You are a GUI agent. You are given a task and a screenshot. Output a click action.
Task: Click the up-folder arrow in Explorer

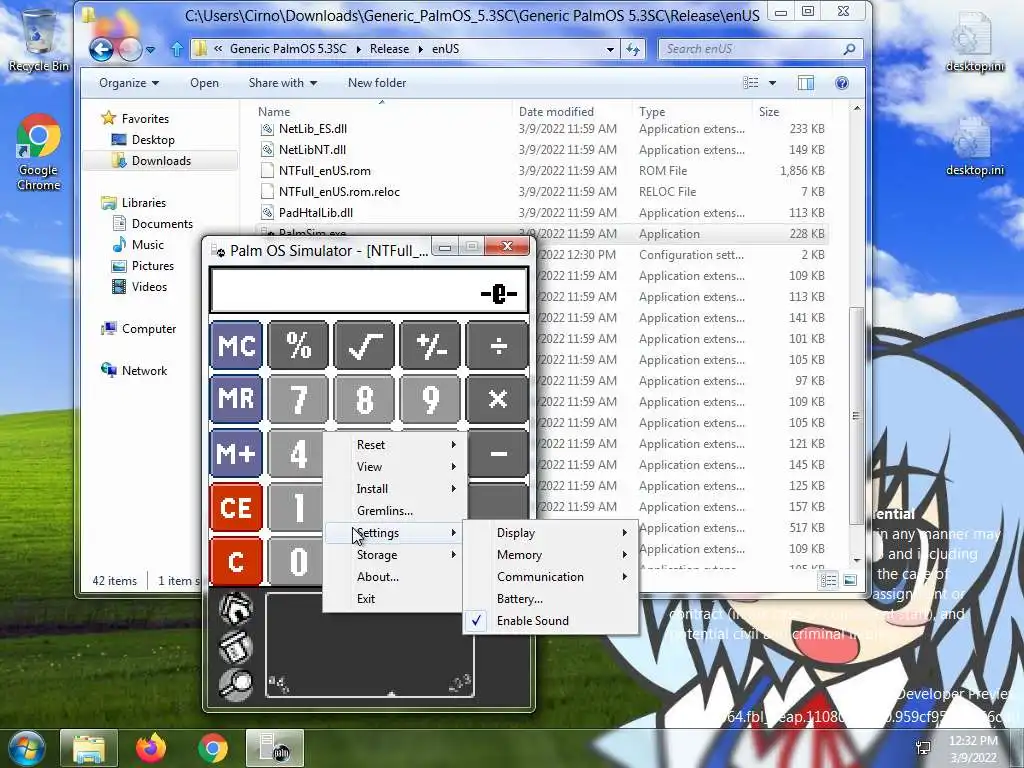click(176, 49)
